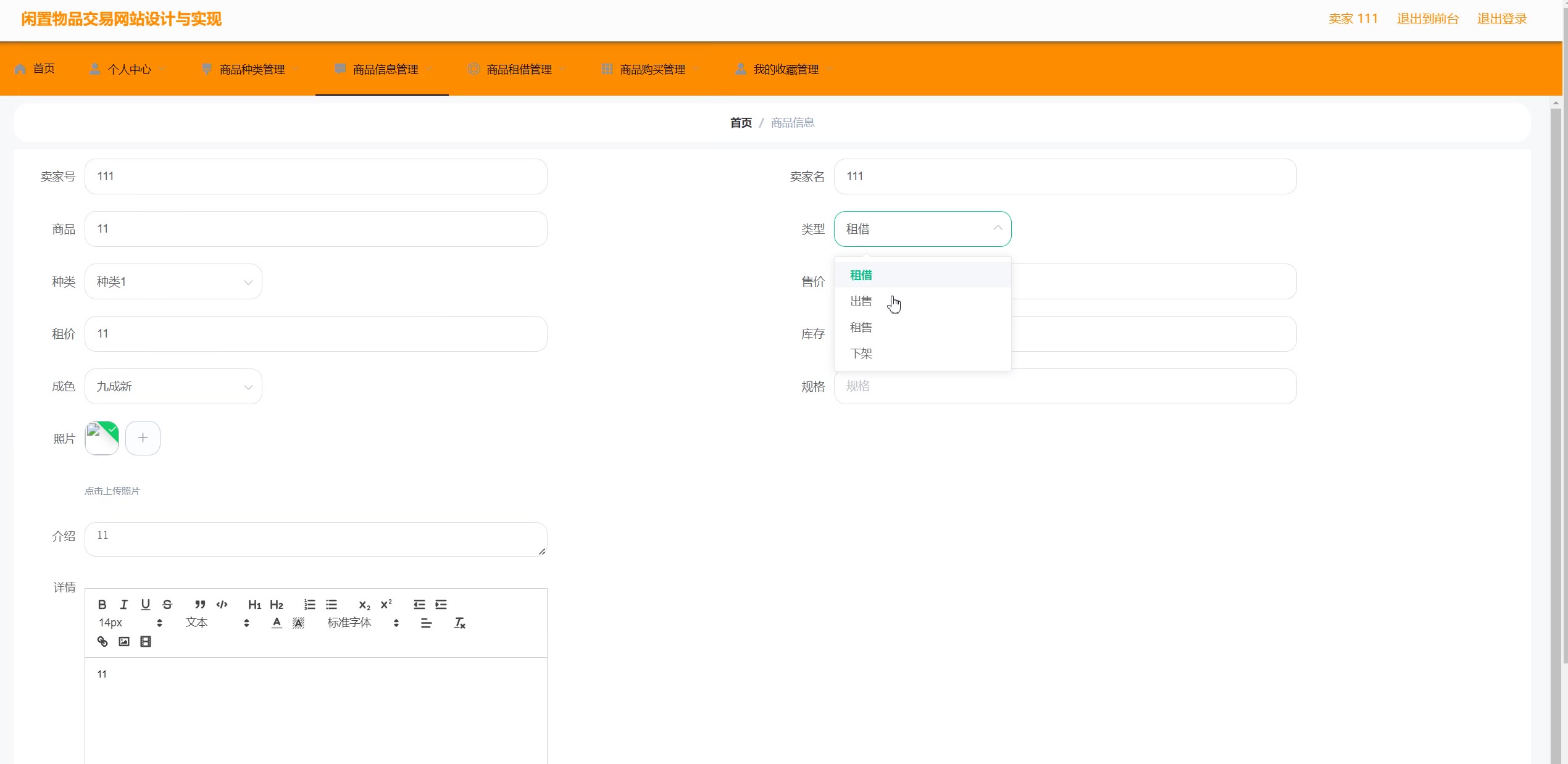Expand the 成色 dropdown showing 九成新

173,387
